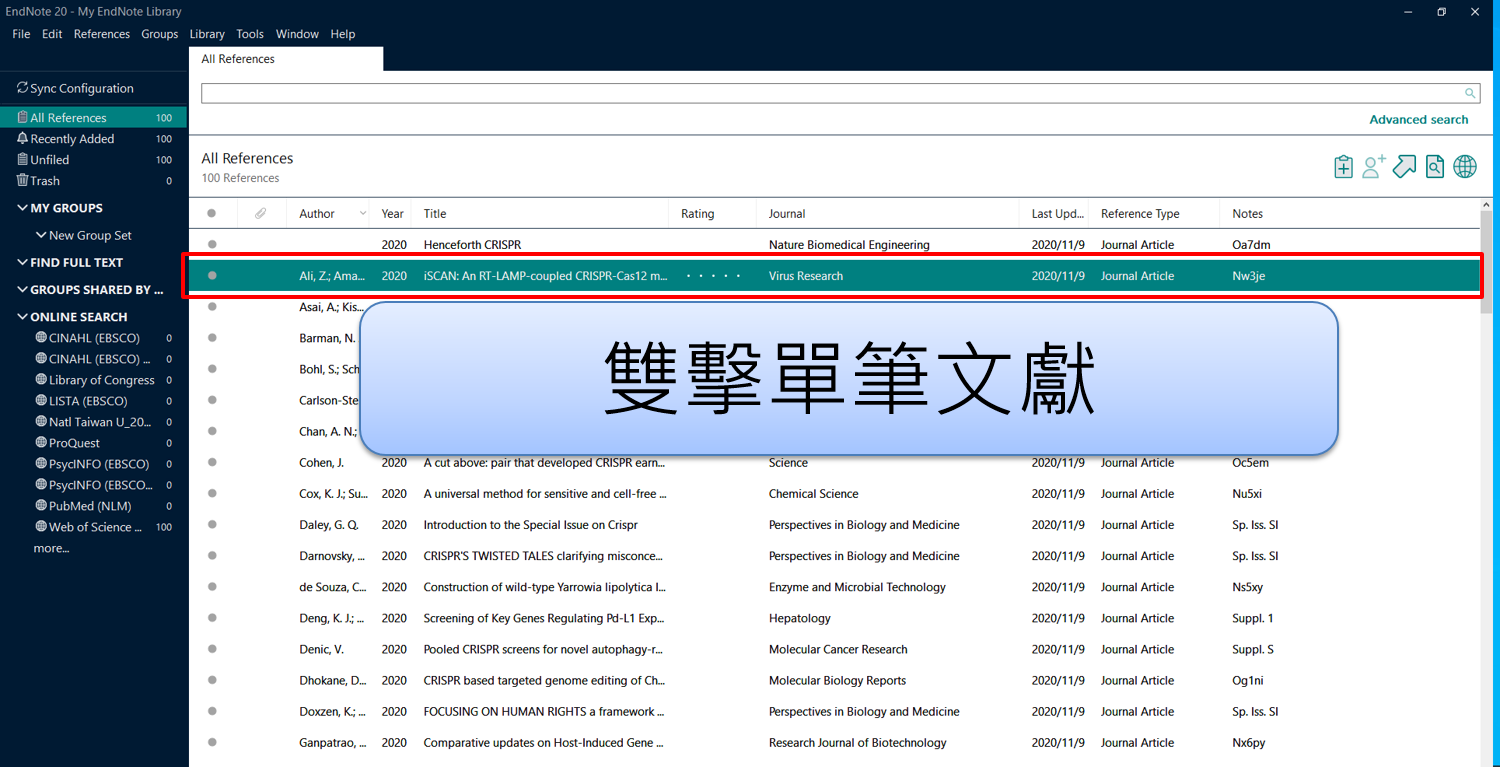Toggle read dot for Asai, A. reference
1500x767 pixels.
click(x=212, y=307)
